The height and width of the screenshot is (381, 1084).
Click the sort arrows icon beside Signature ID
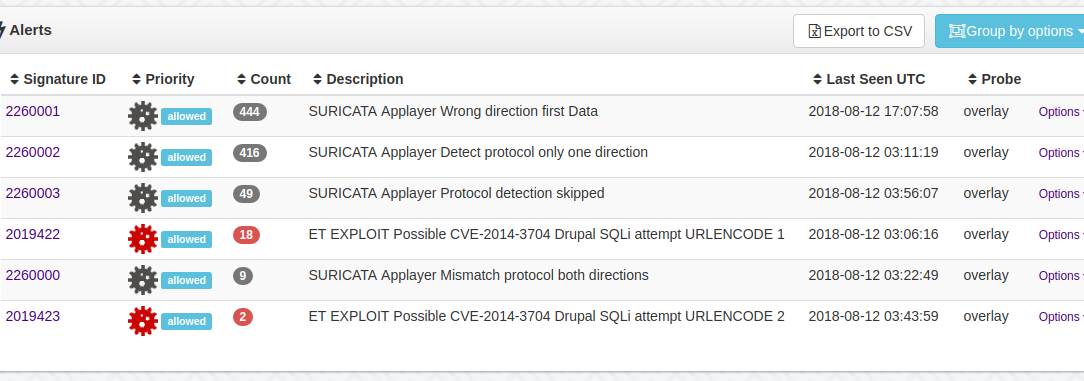15,80
